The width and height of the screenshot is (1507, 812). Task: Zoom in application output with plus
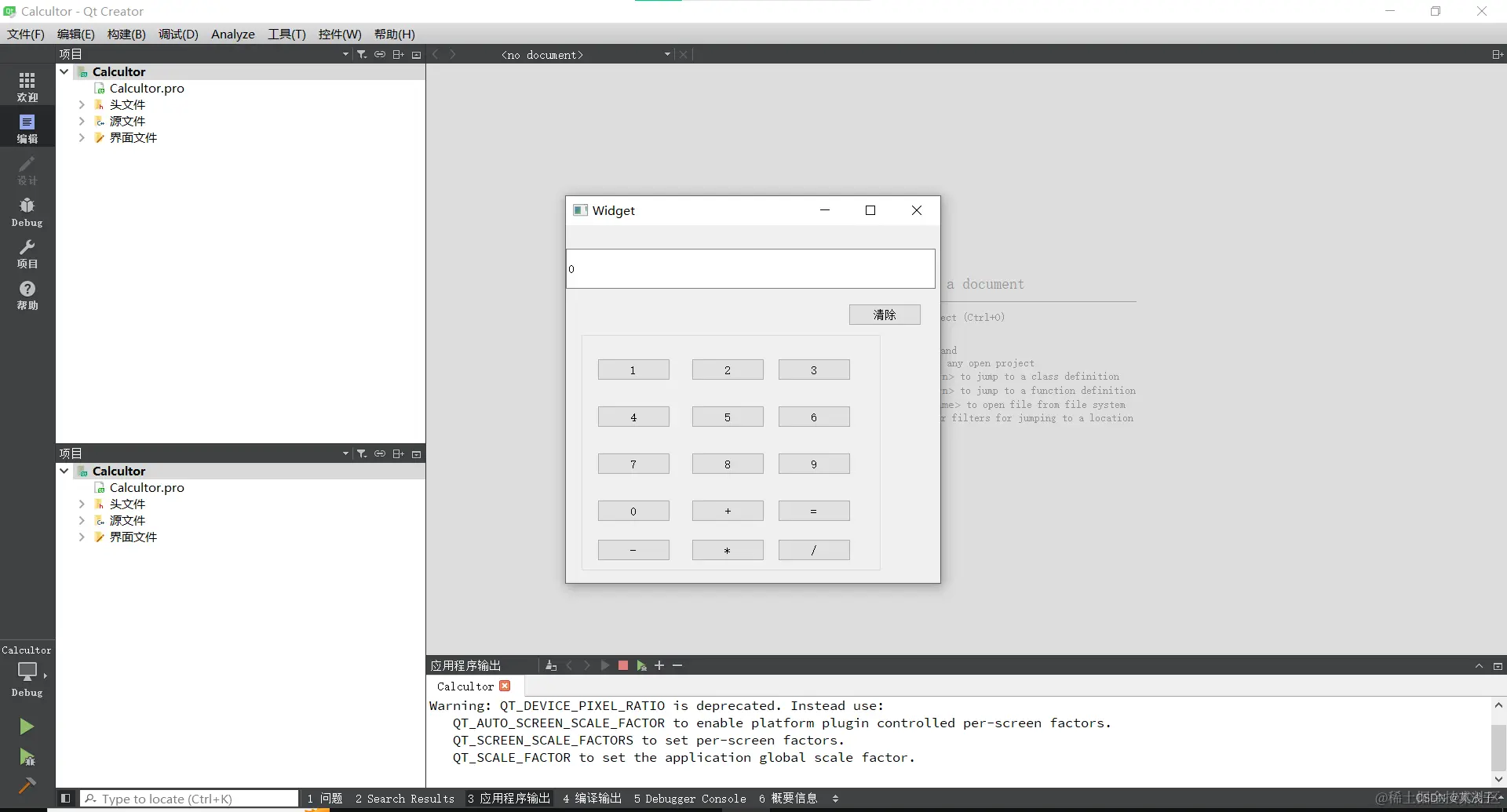pos(659,665)
